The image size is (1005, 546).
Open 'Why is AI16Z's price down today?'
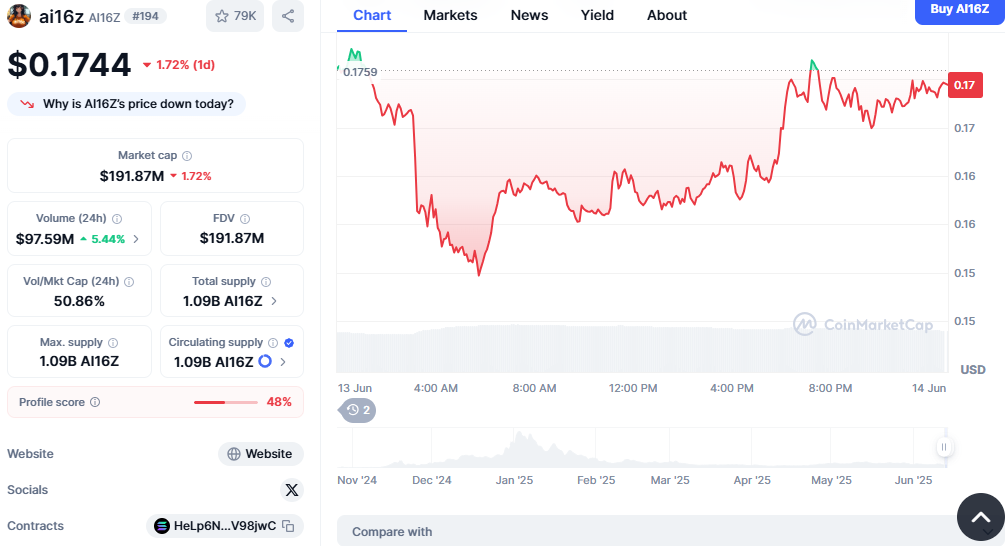(x=127, y=104)
